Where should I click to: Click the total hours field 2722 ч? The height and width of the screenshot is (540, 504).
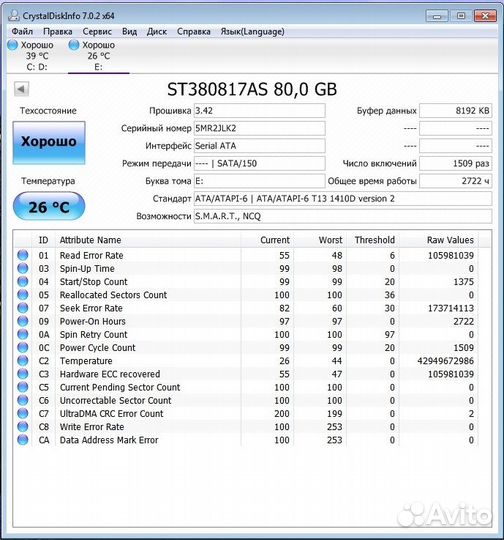pos(455,181)
